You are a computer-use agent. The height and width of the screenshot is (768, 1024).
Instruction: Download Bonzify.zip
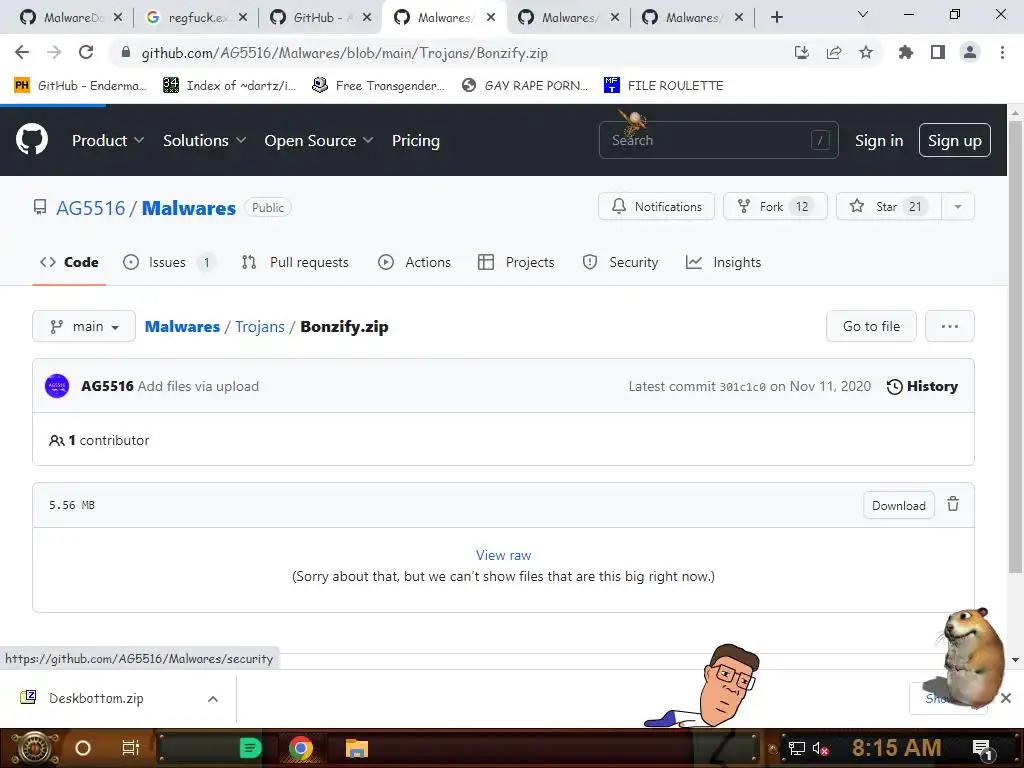click(899, 505)
